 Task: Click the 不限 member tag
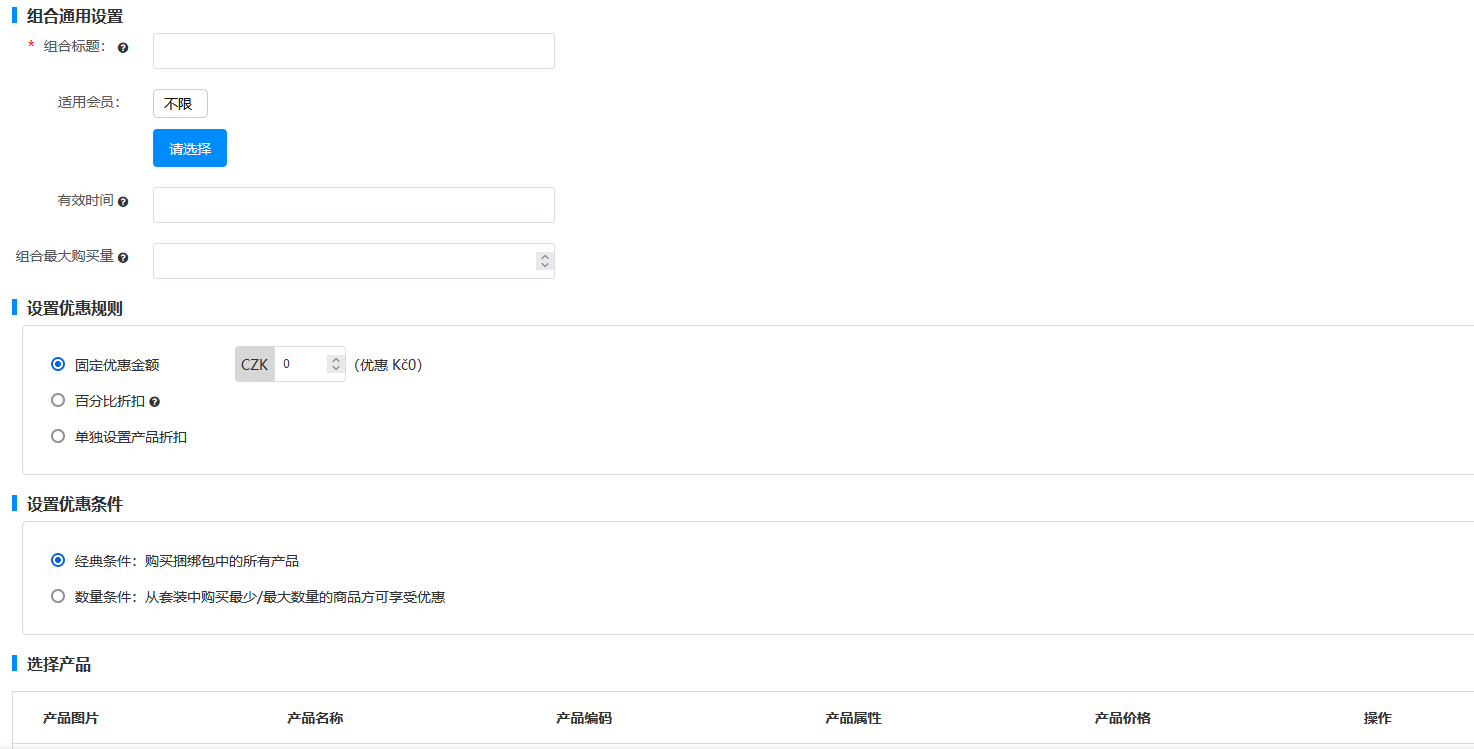(180, 104)
